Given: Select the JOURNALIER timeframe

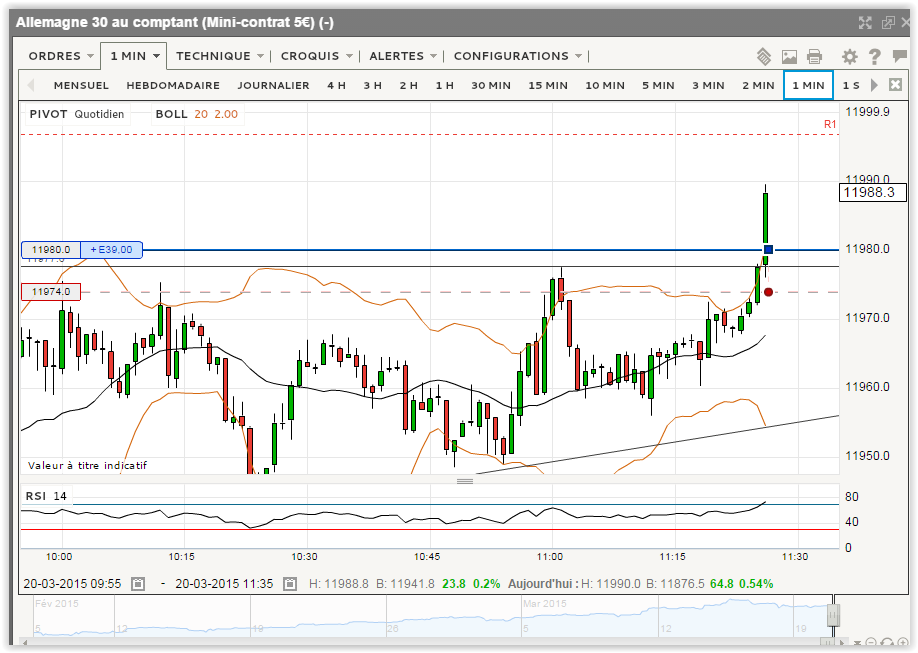Looking at the screenshot, I should [x=273, y=86].
